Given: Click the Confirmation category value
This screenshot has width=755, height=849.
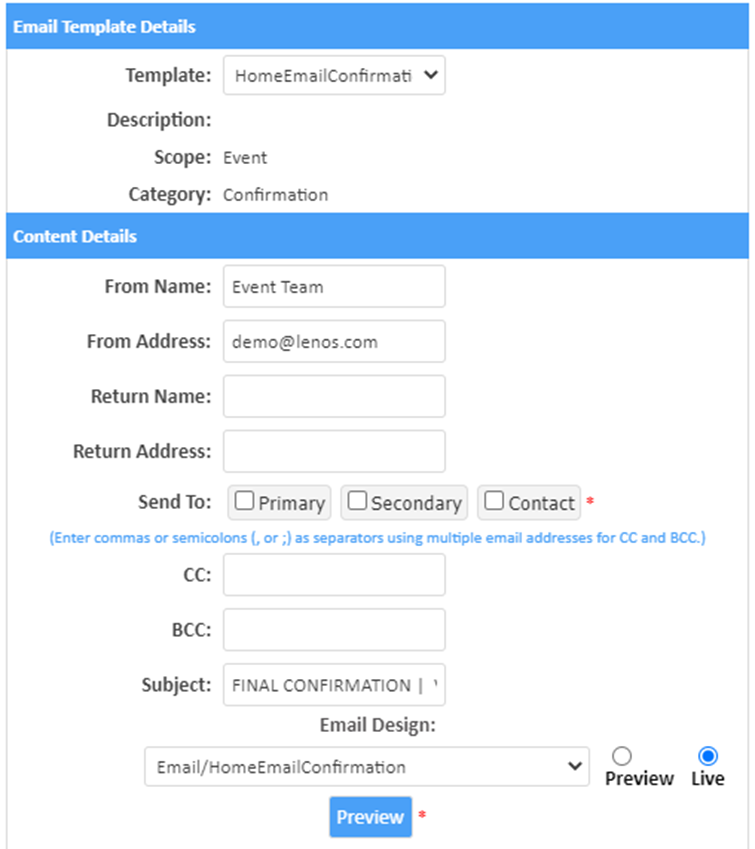Looking at the screenshot, I should tap(275, 195).
